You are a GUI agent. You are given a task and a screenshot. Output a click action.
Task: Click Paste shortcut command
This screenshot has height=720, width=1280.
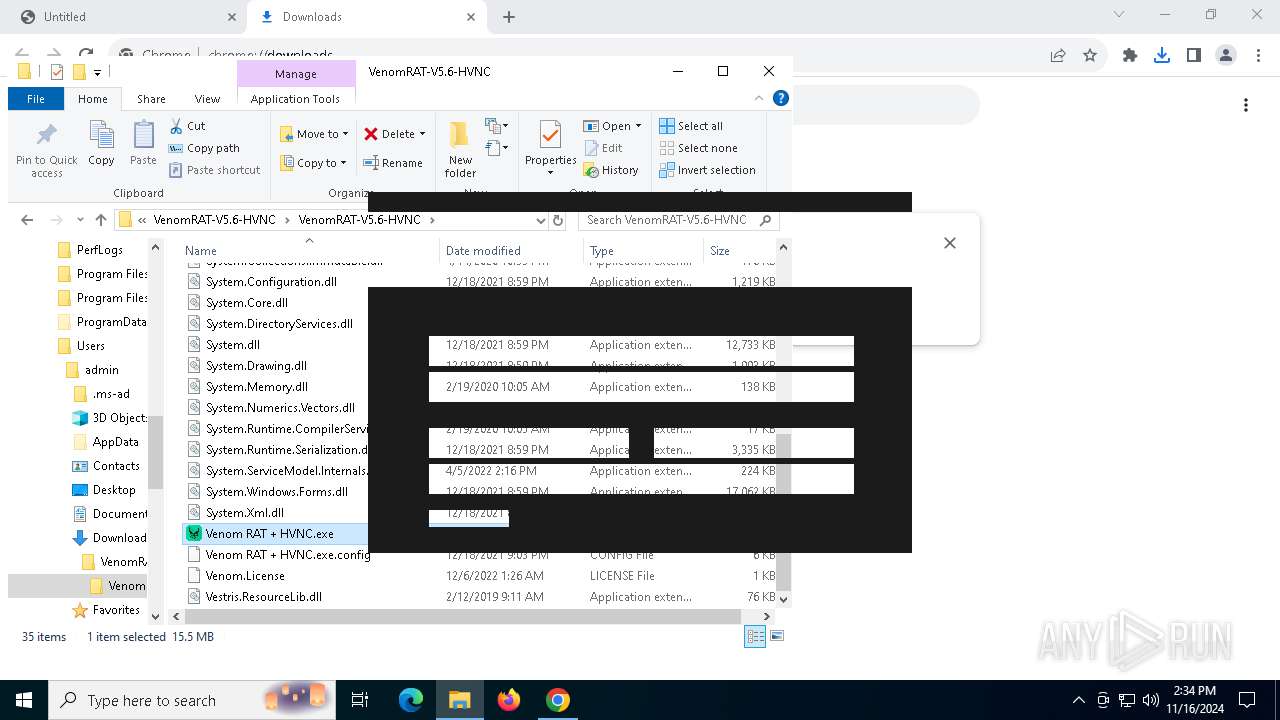214,170
